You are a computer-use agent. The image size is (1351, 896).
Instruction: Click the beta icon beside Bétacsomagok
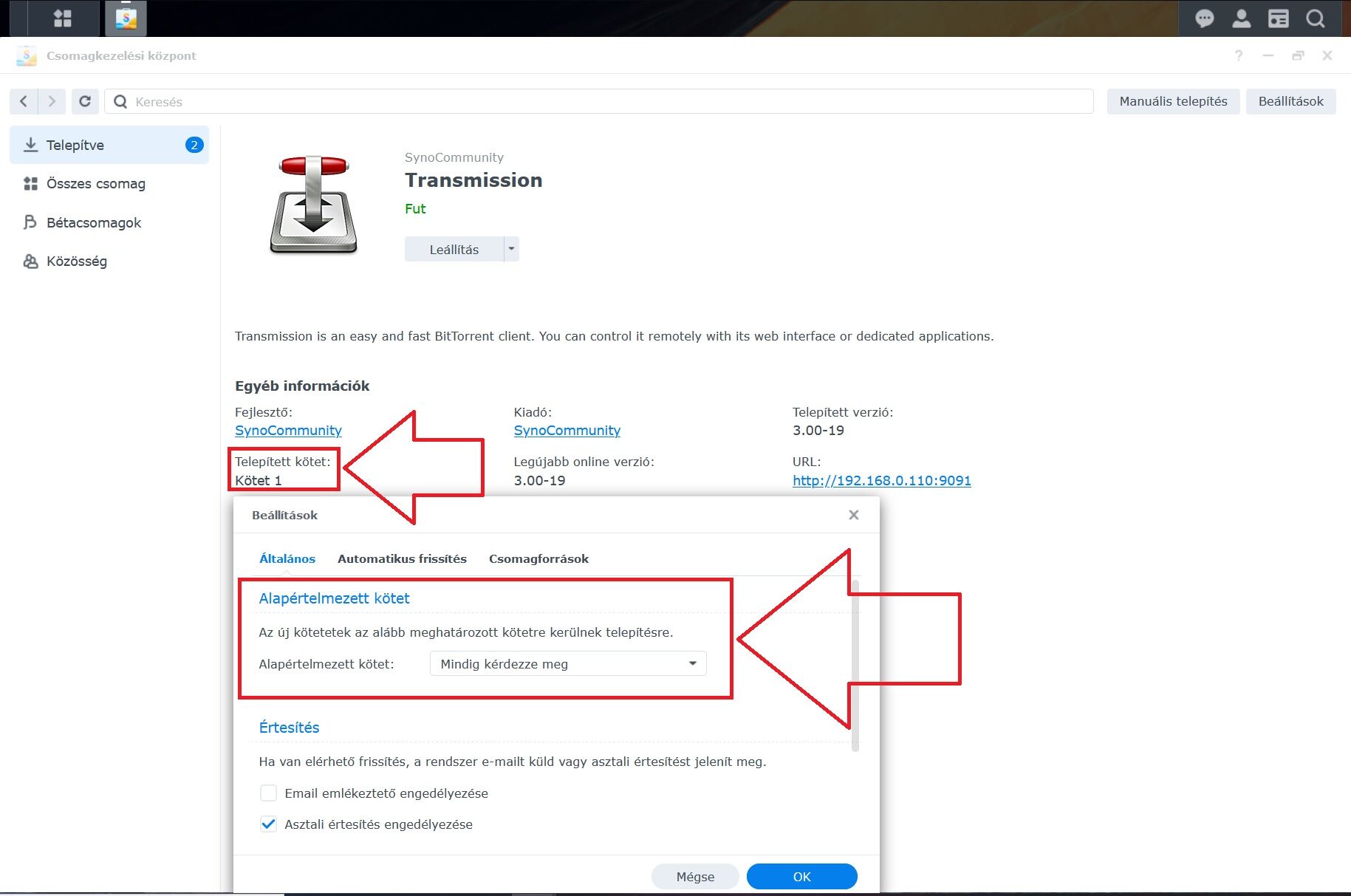(30, 222)
